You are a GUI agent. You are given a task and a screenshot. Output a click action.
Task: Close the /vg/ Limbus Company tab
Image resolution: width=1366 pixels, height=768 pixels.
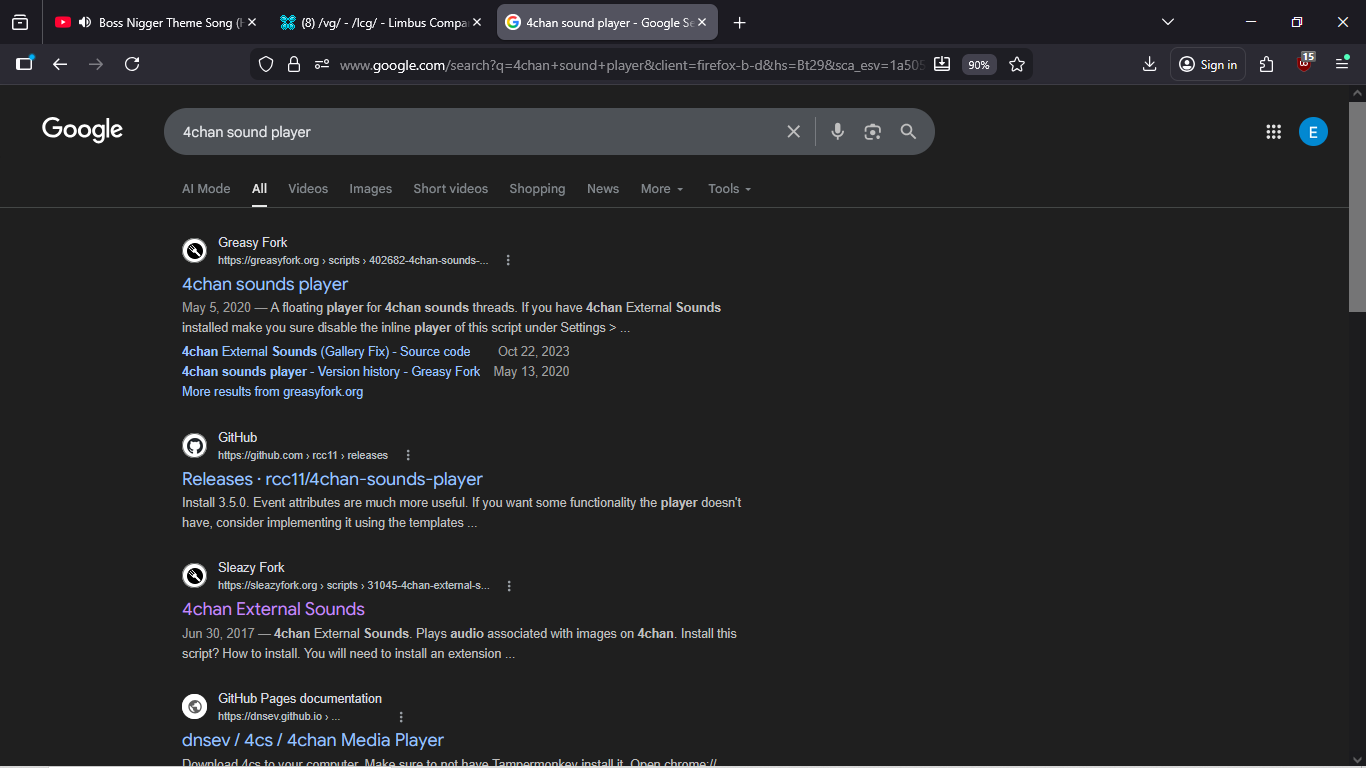point(476,22)
